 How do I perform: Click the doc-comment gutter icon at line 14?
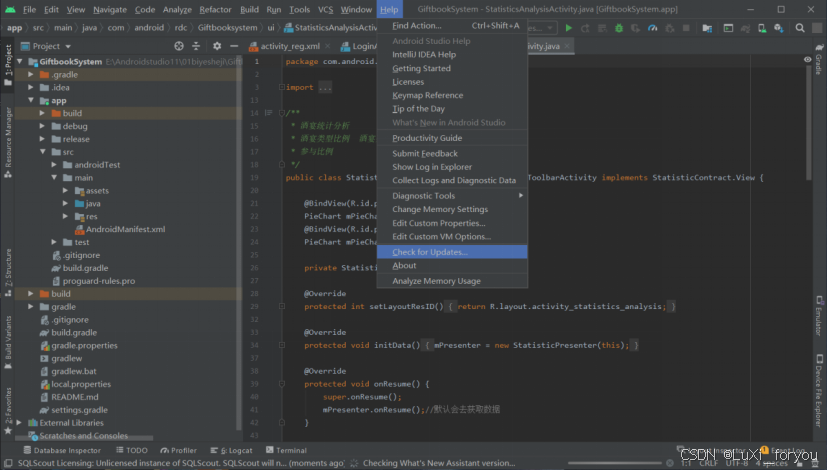(268, 113)
